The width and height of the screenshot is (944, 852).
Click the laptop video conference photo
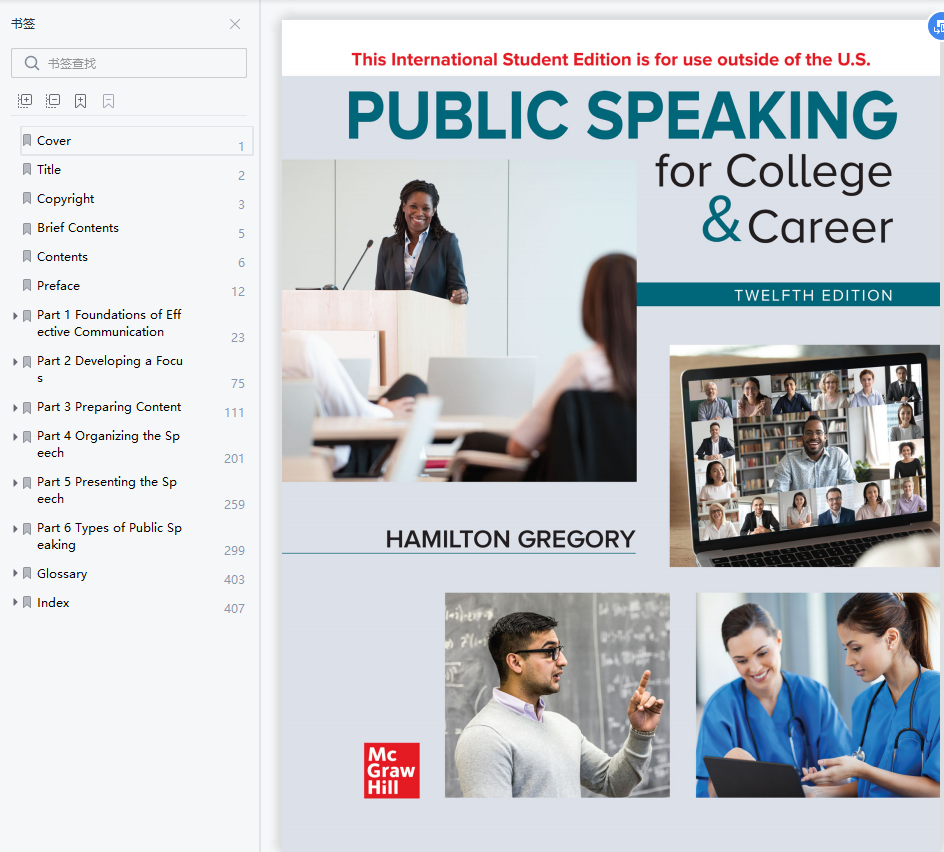click(805, 456)
